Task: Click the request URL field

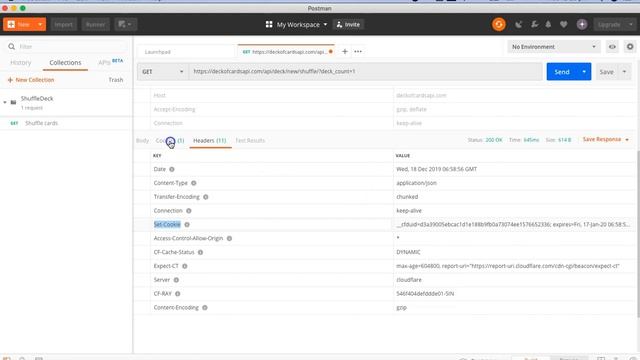Action: (365, 71)
